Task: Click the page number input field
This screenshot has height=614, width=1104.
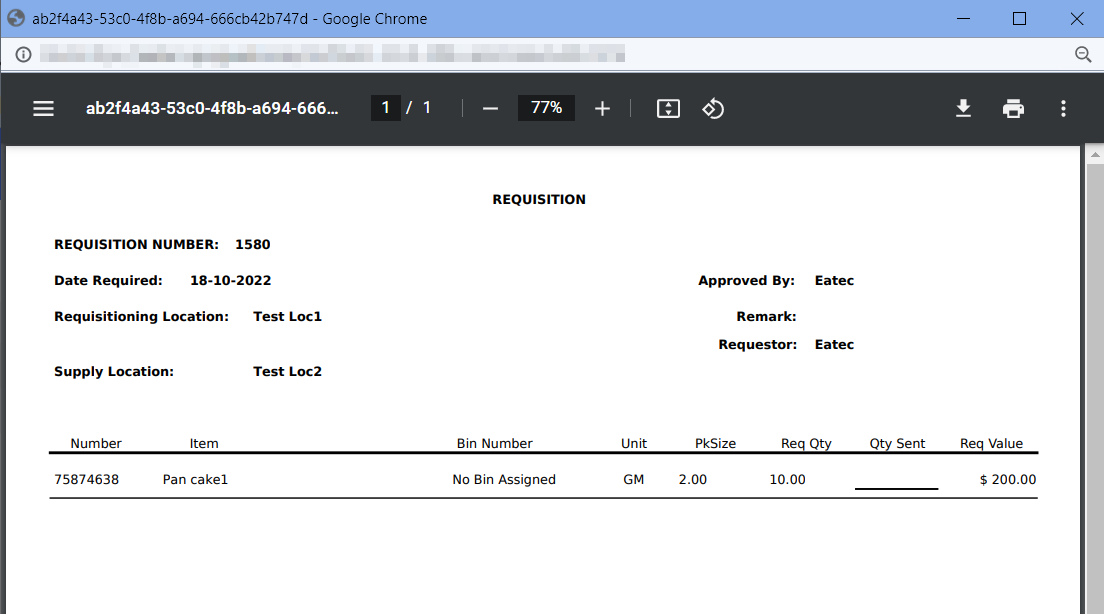Action: click(x=385, y=108)
